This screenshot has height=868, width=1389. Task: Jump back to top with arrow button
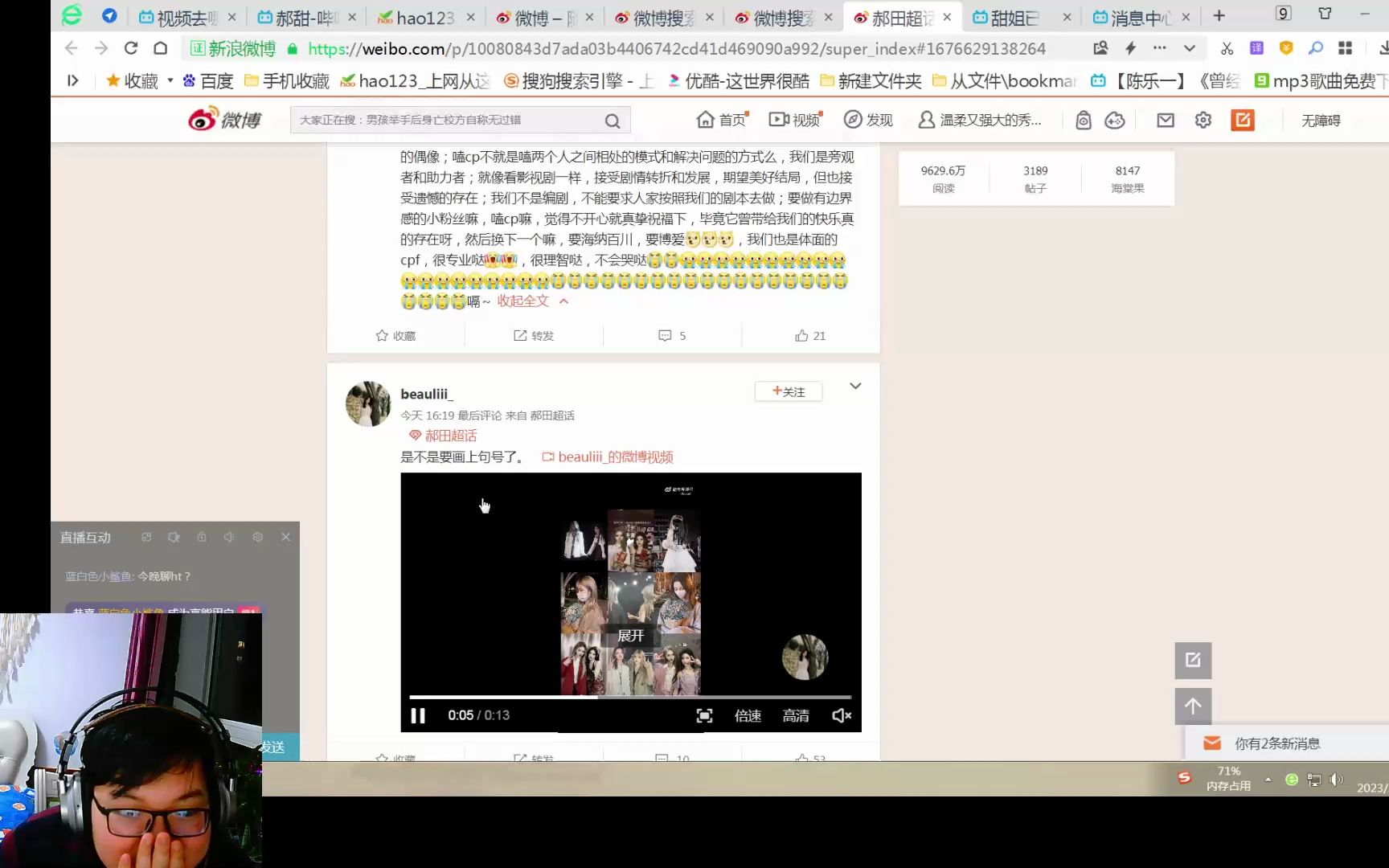pos(1193,706)
